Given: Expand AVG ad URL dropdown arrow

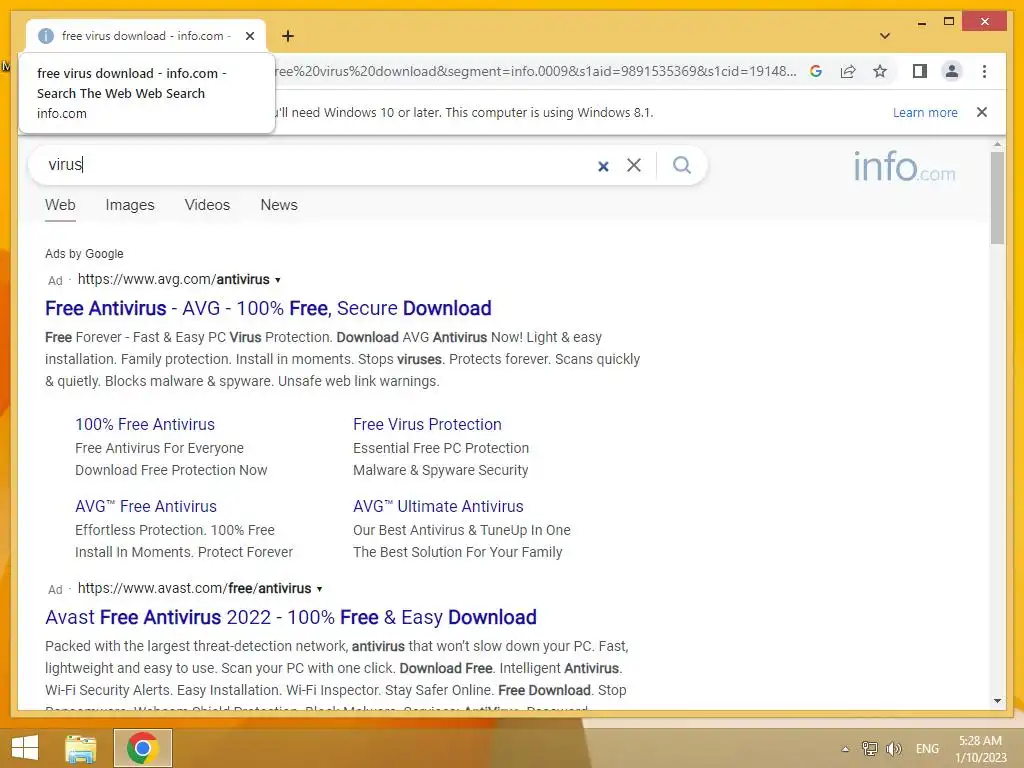Looking at the screenshot, I should [x=278, y=280].
